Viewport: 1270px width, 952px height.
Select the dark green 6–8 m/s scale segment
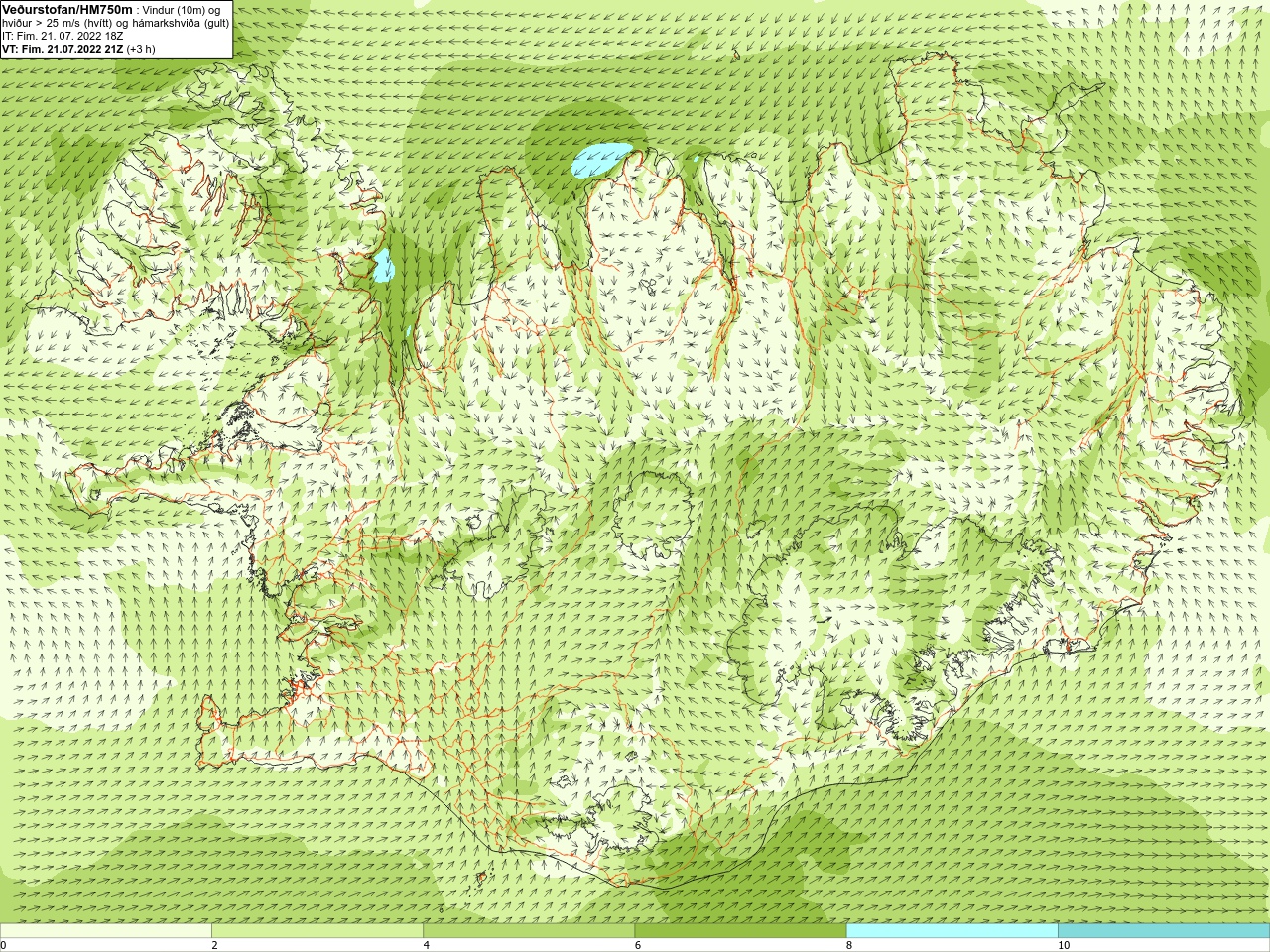tap(740, 931)
